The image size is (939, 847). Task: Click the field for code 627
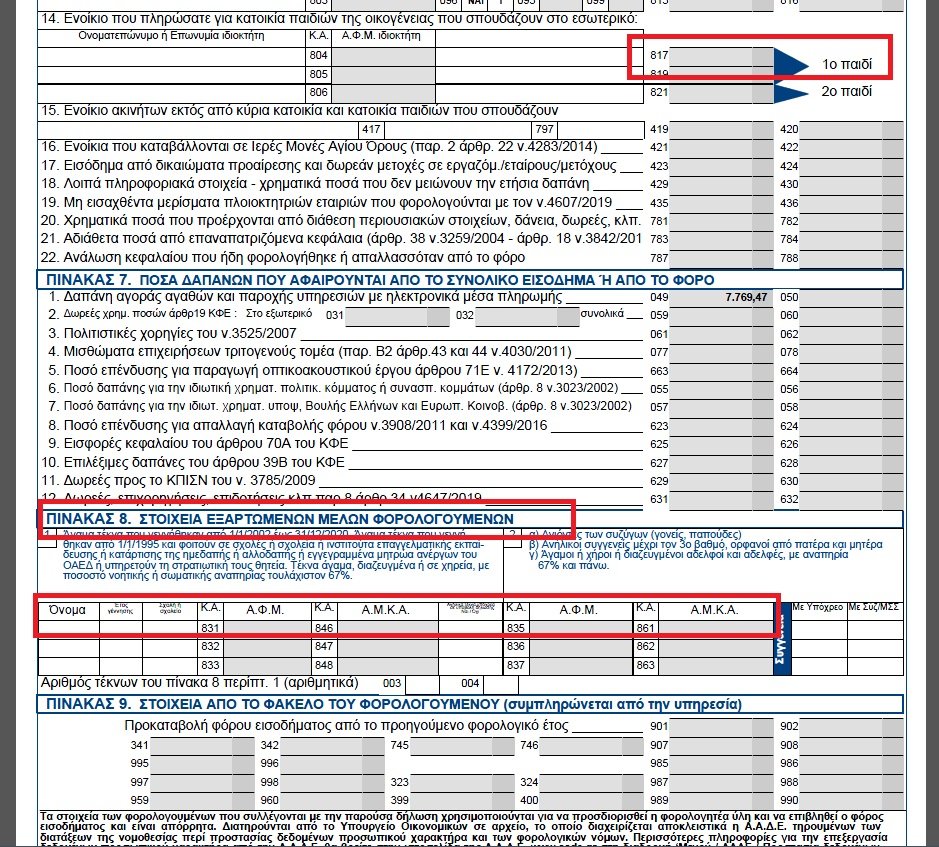(721, 463)
